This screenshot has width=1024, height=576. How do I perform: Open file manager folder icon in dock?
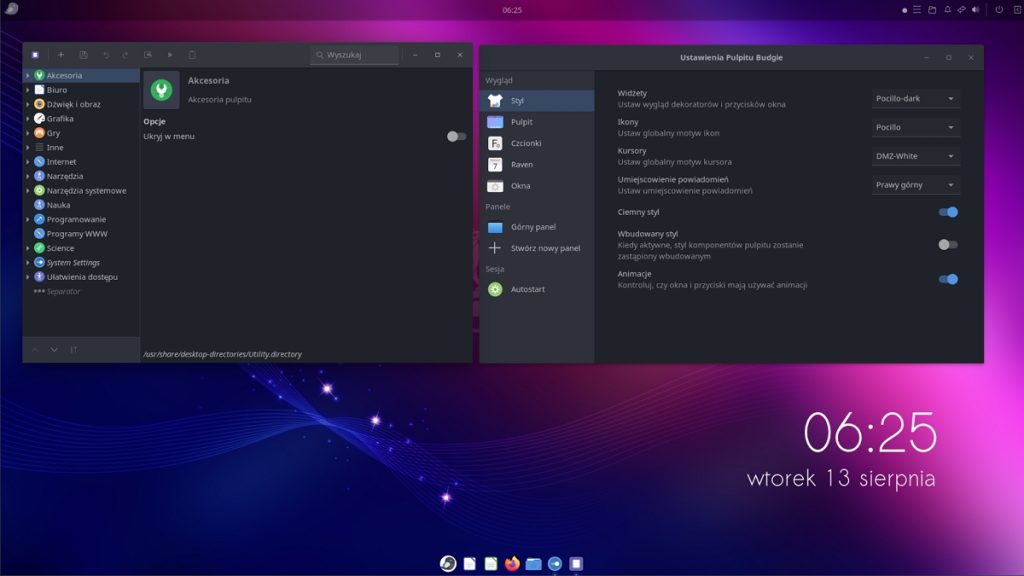534,564
